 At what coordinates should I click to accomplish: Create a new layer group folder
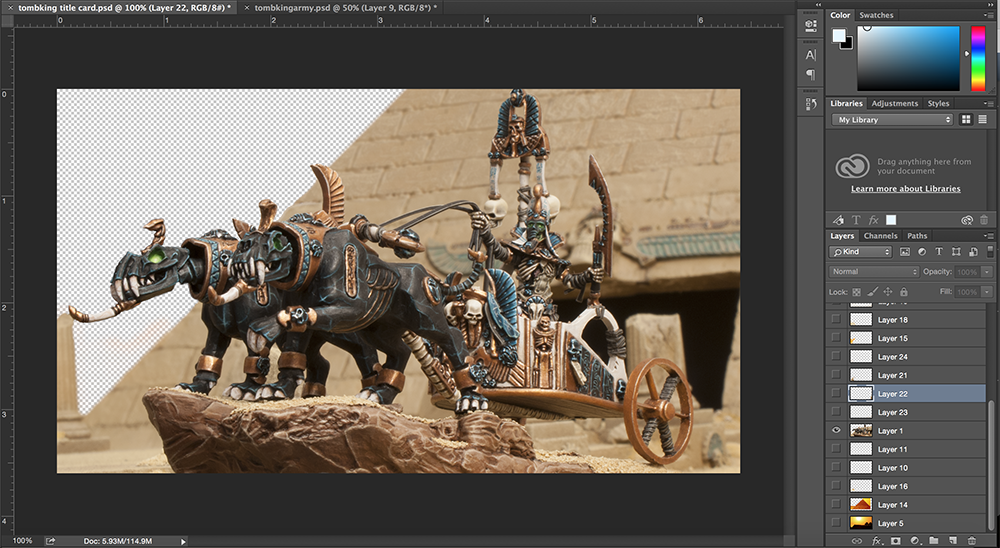tap(933, 541)
